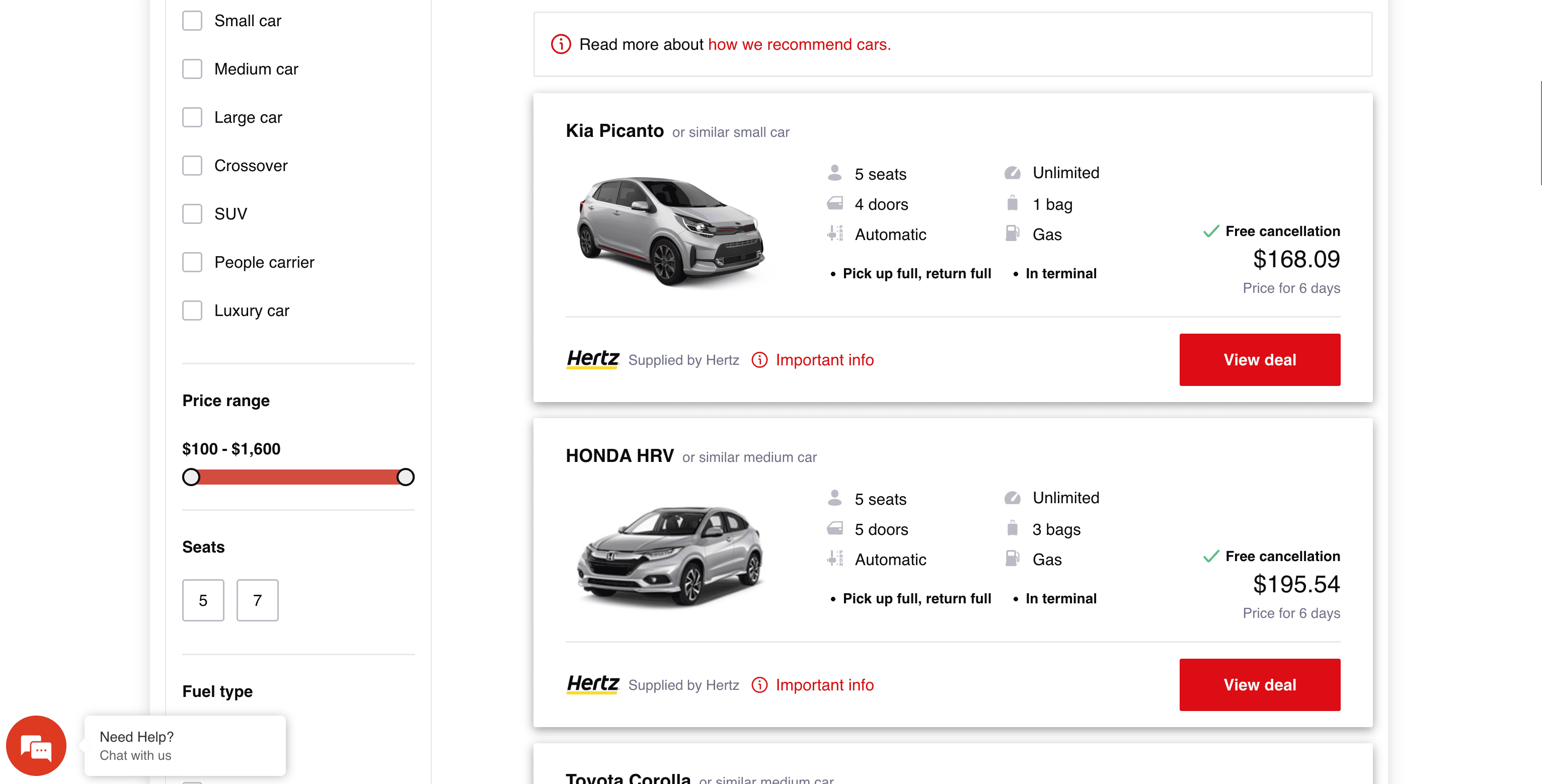Image resolution: width=1542 pixels, height=784 pixels.
Task: Select the Crossover car type
Action: pyautogui.click(x=192, y=166)
